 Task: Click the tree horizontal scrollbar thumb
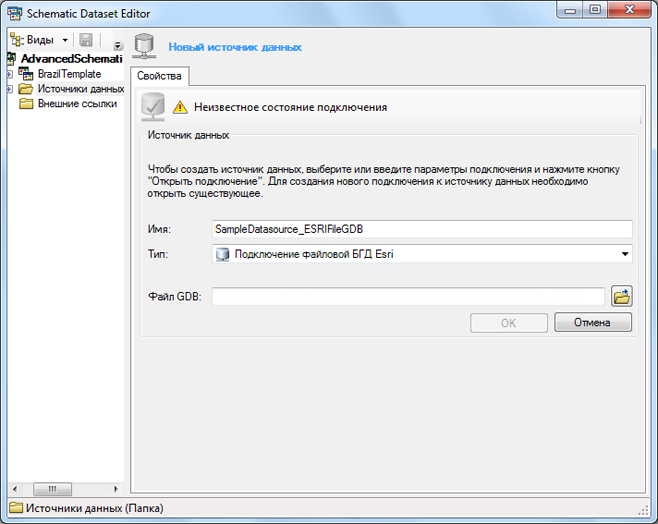pyautogui.click(x=52, y=489)
